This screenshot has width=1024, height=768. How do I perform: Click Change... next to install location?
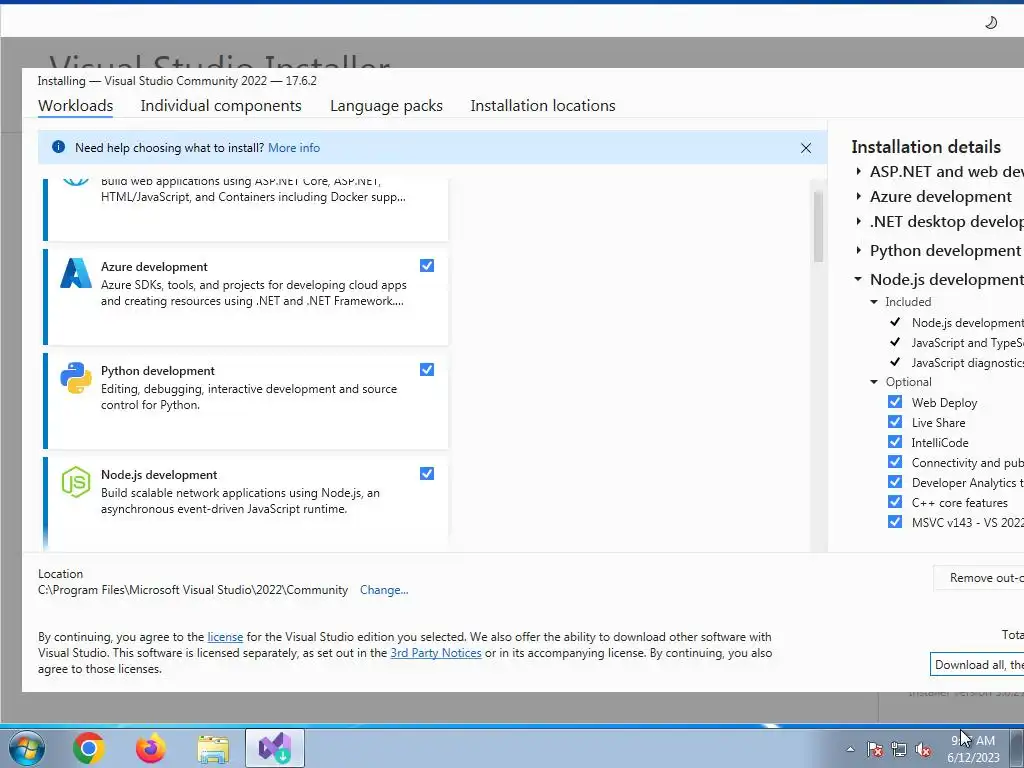click(x=384, y=590)
